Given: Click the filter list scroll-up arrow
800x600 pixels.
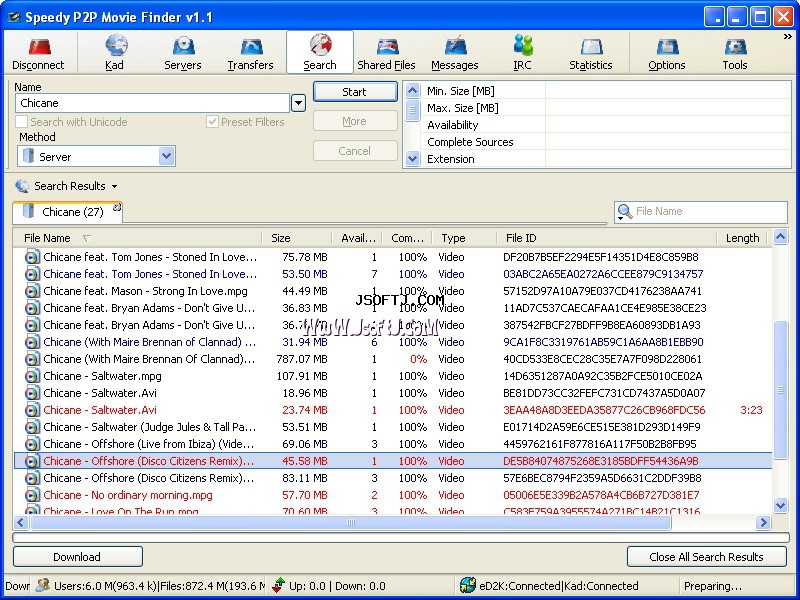Looking at the screenshot, I should click(x=412, y=91).
